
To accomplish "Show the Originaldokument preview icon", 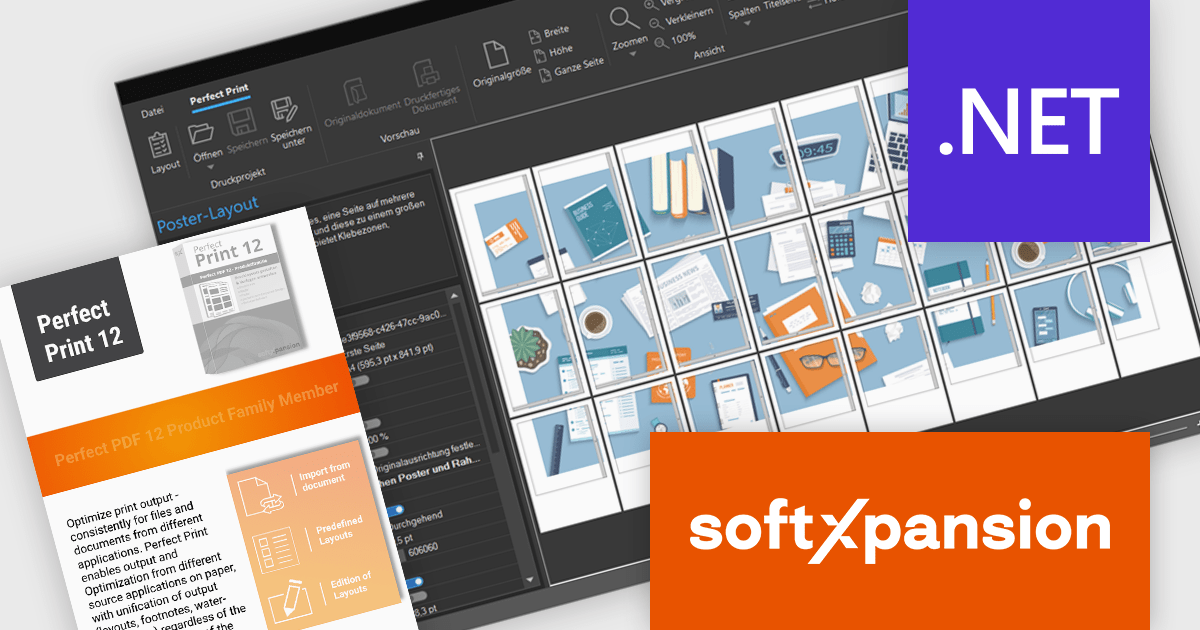I will pyautogui.click(x=356, y=93).
